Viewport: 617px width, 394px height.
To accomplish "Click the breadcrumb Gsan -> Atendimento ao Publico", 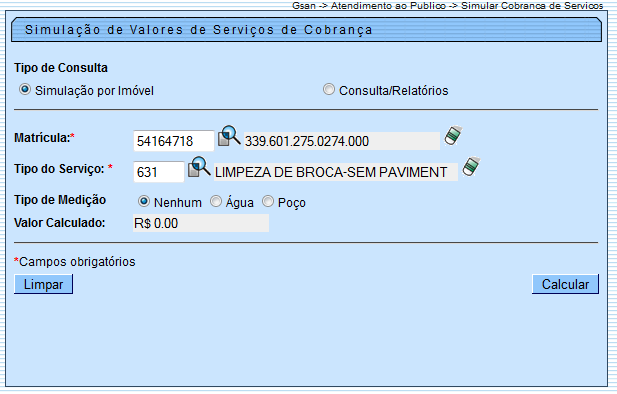I will click(x=369, y=6).
